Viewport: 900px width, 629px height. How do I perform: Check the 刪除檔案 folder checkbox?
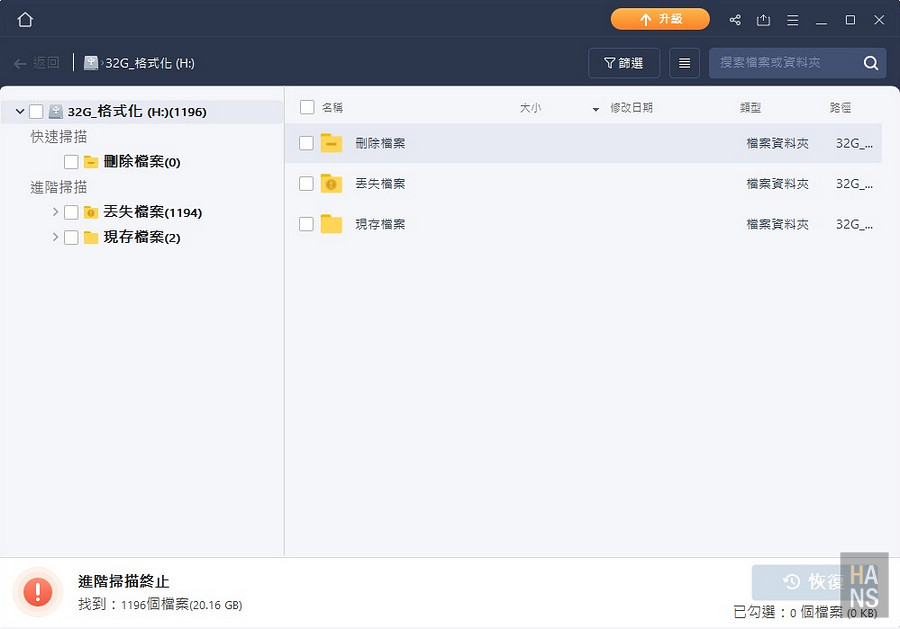point(306,143)
